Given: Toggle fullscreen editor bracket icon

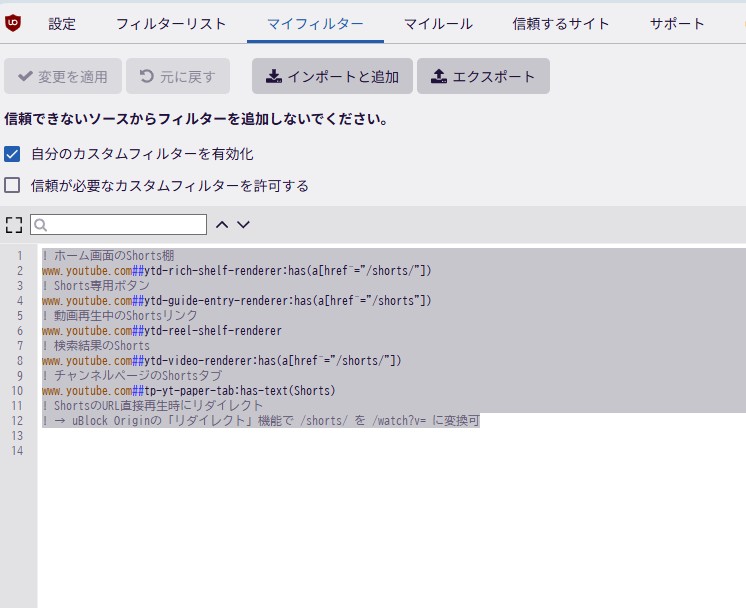Looking at the screenshot, I should point(14,225).
